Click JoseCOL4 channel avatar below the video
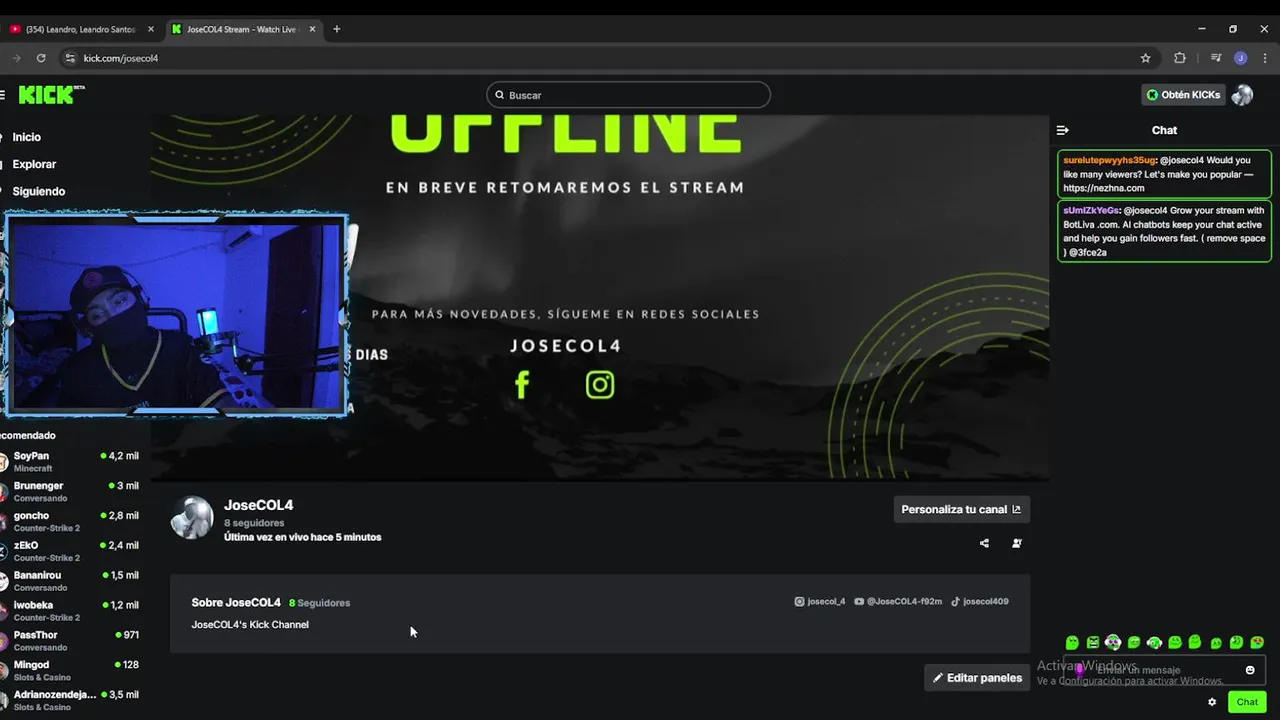1280x720 pixels. click(192, 518)
